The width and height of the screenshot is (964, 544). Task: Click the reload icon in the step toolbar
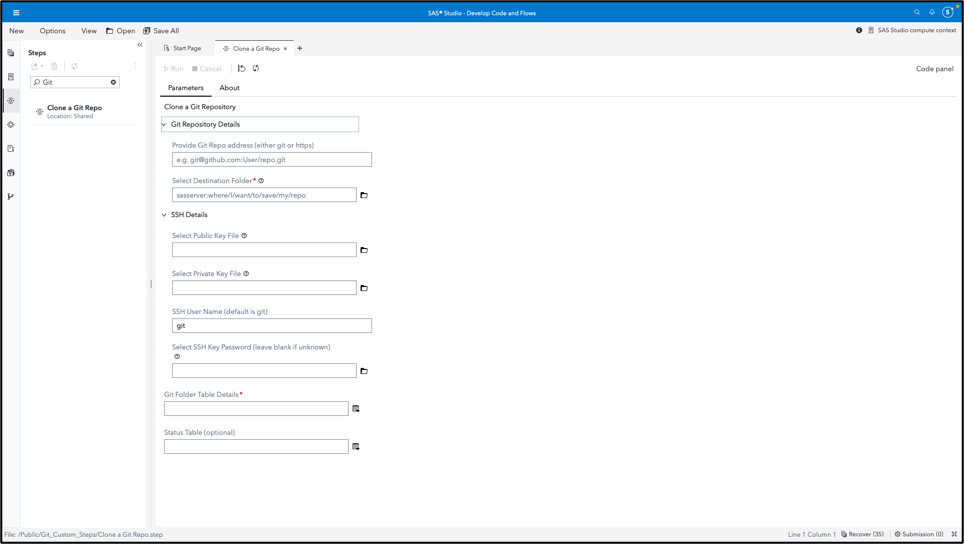(x=256, y=69)
